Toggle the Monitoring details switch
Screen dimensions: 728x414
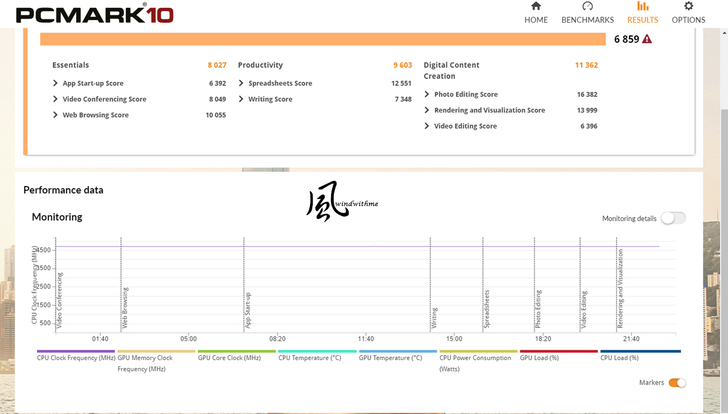(672, 218)
